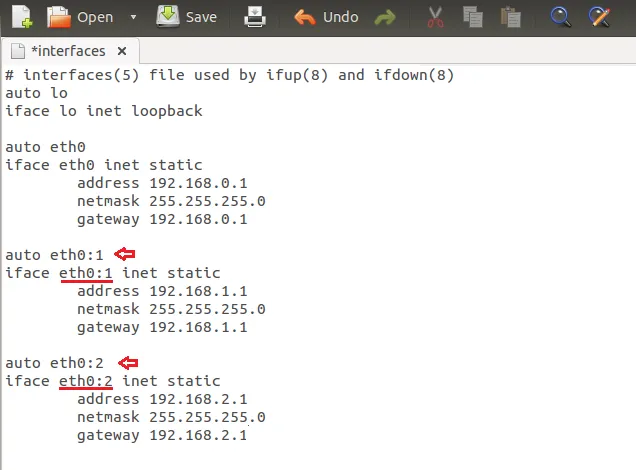Place cursor on 'address 192.168.0.1'
Viewport: 637px width, 470px height.
point(161,183)
